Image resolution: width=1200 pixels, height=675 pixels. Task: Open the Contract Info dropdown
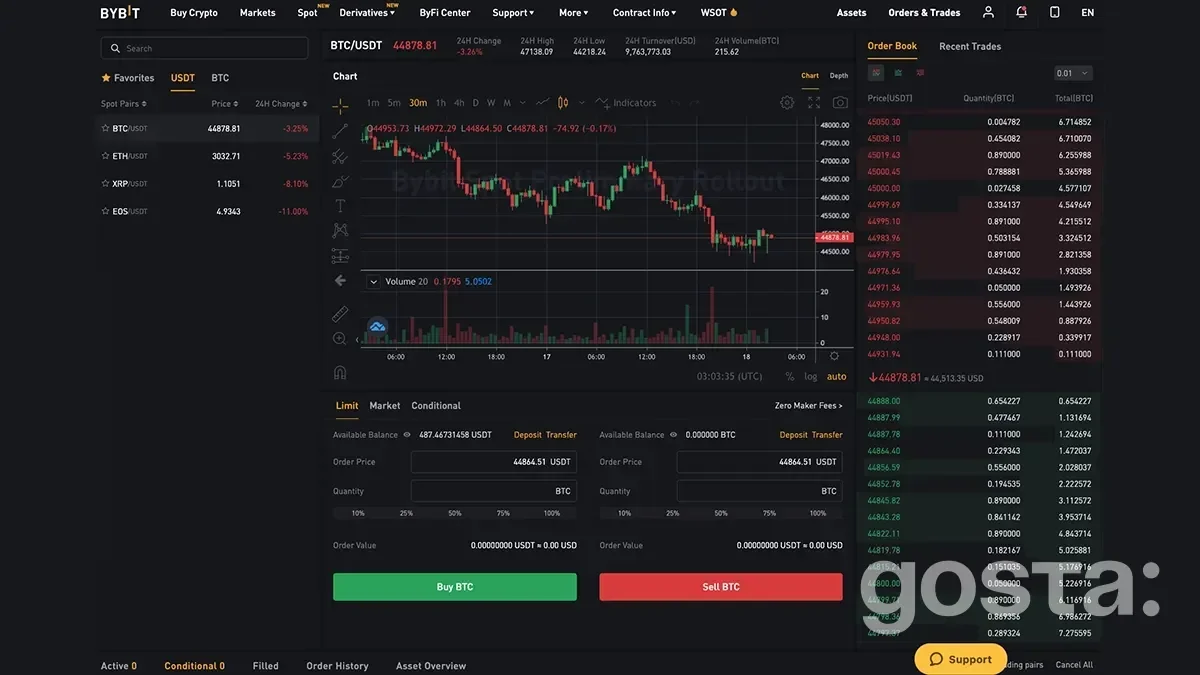point(644,13)
